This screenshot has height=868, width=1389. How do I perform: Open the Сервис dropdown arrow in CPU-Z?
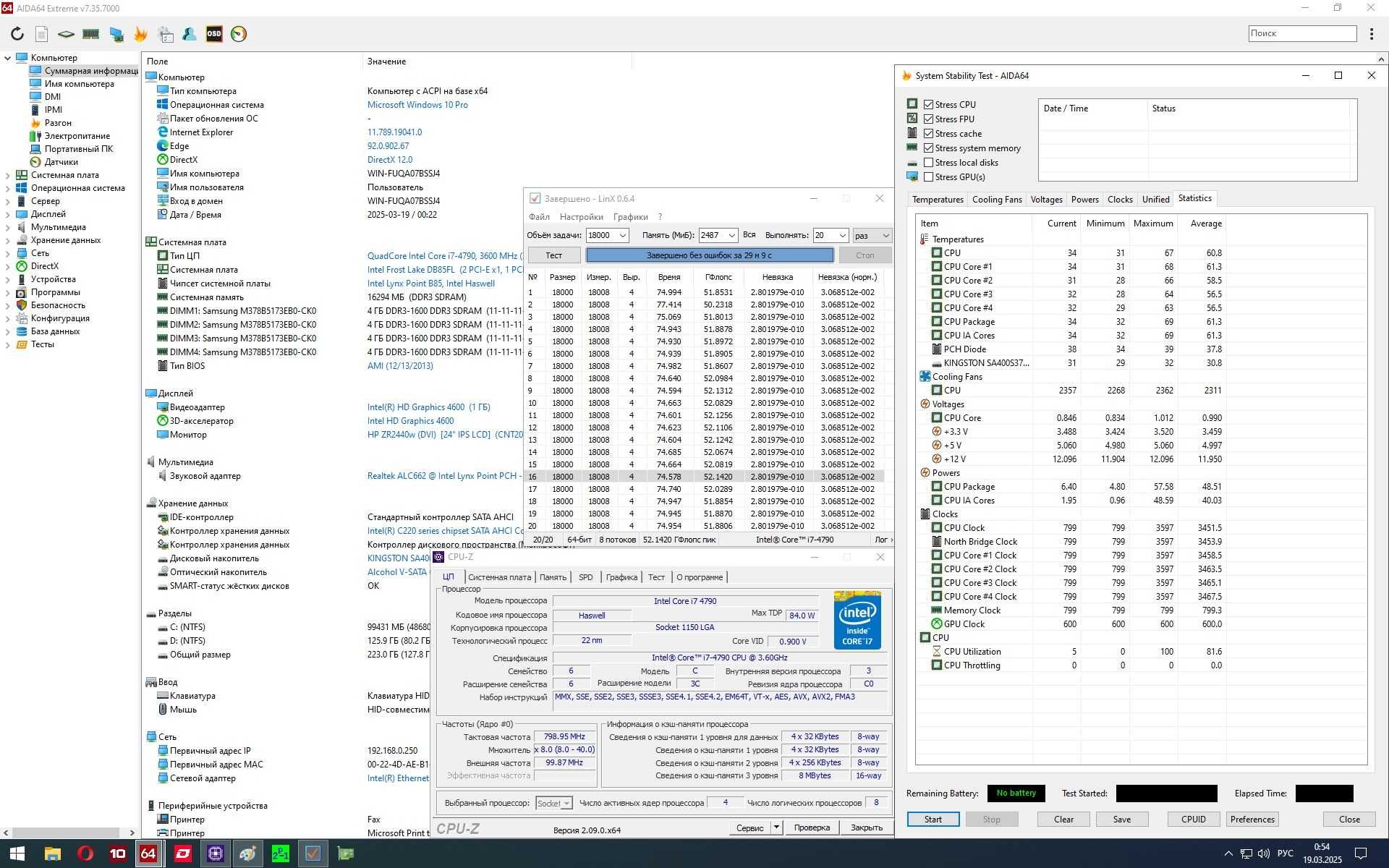click(x=776, y=827)
